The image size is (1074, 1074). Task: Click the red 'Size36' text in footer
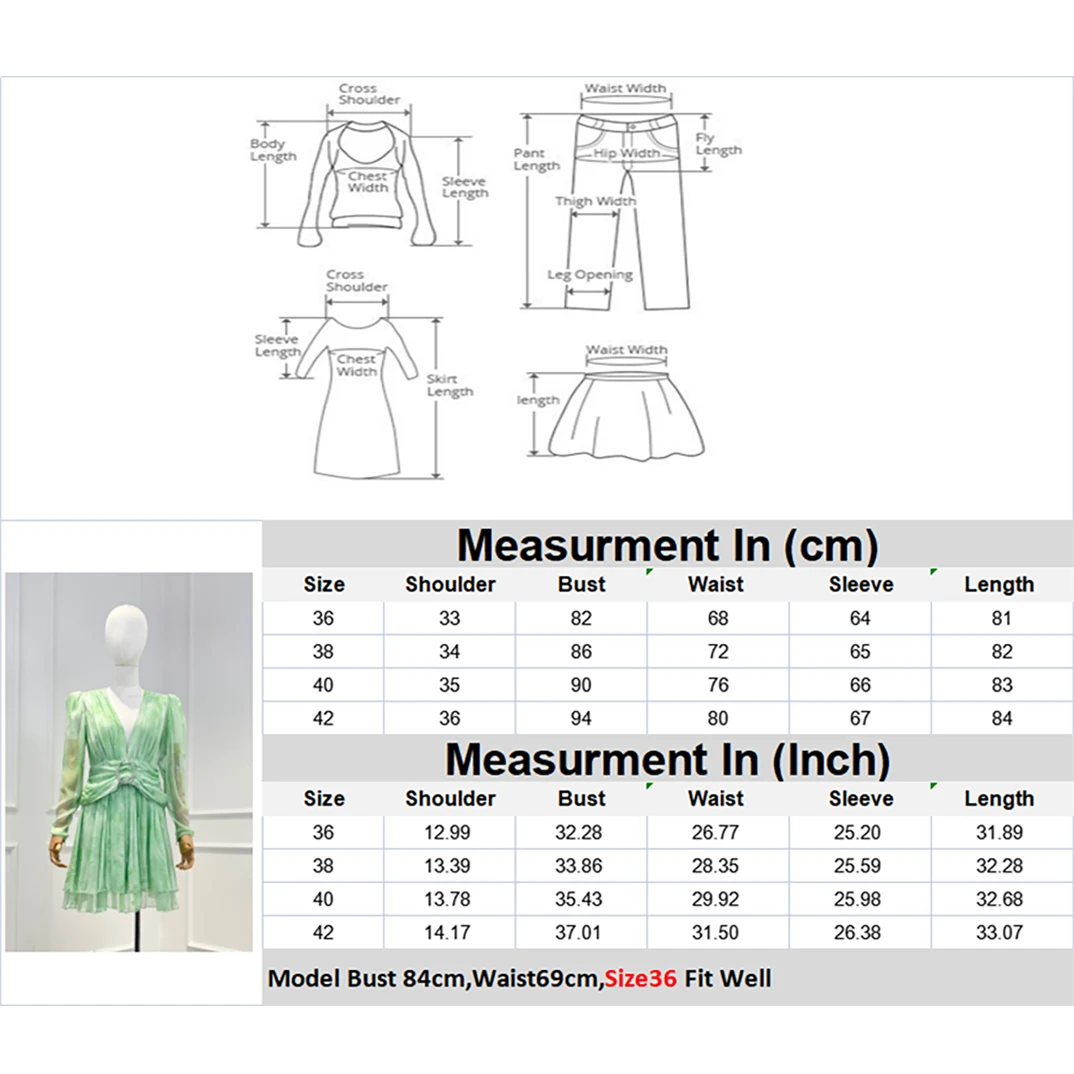pos(640,979)
